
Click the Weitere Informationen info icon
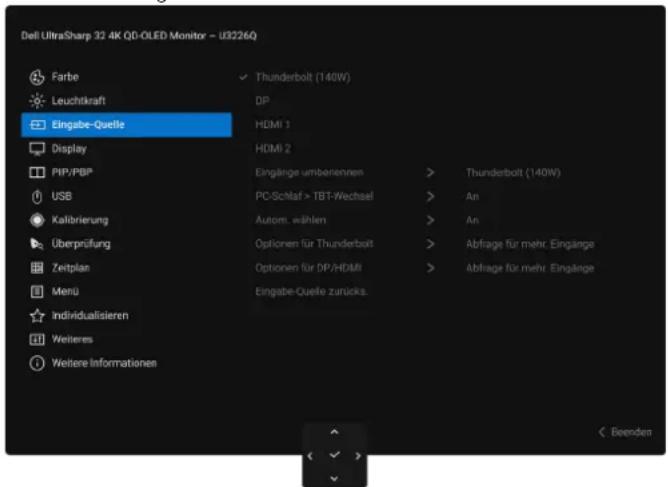point(37,363)
